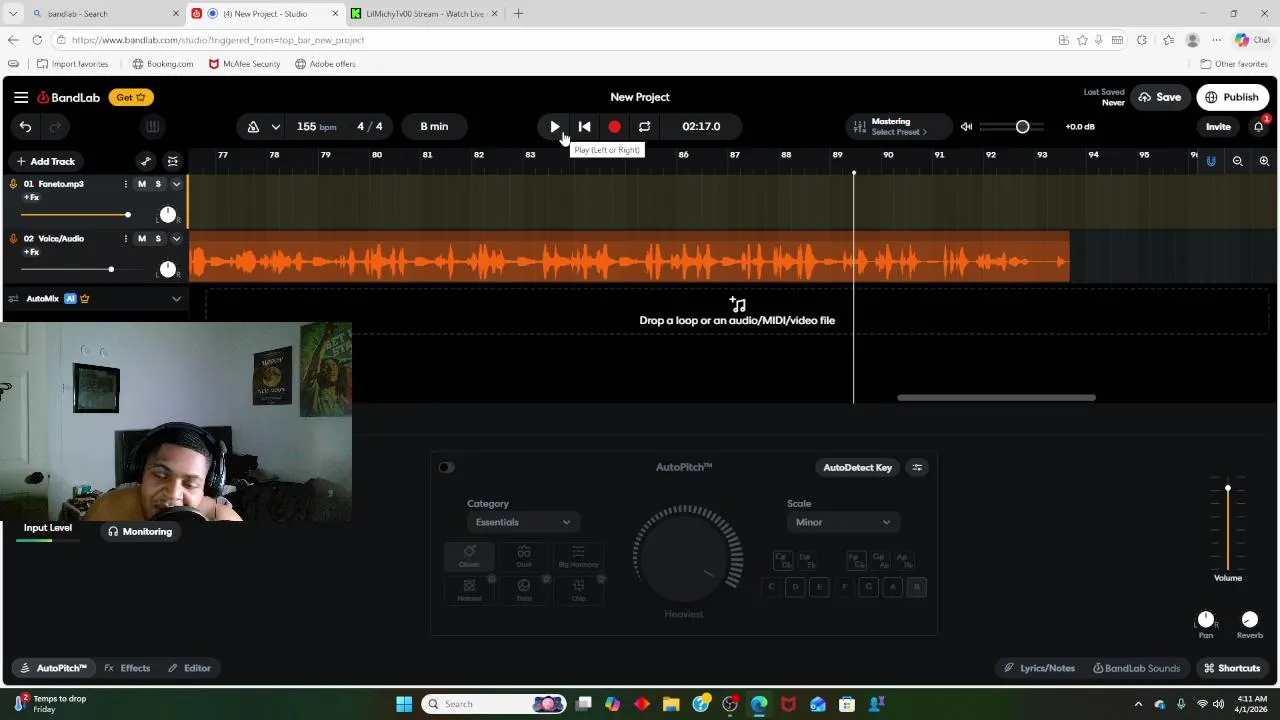
Task: Expand the AutoMix panel chevron
Action: 177,299
